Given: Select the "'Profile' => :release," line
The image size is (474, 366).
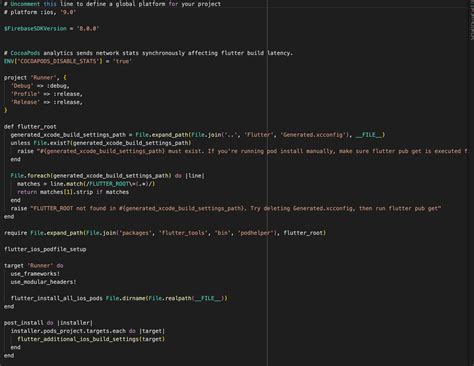Looking at the screenshot, I should coord(47,94).
